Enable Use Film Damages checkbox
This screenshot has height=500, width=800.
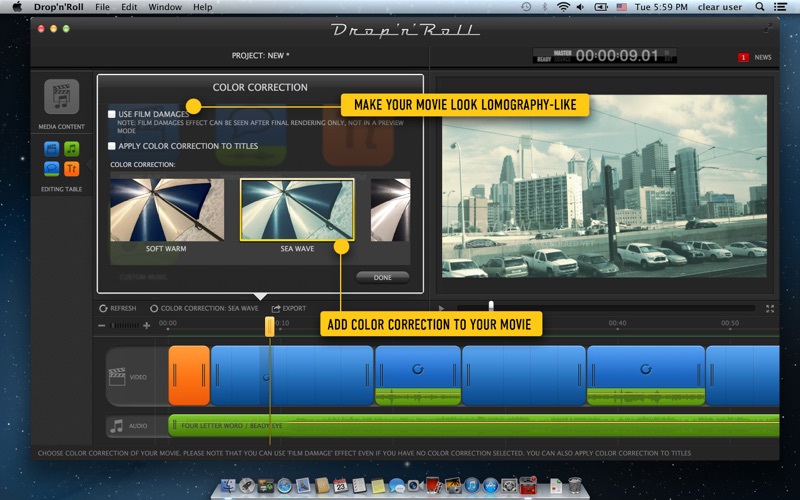coord(112,115)
